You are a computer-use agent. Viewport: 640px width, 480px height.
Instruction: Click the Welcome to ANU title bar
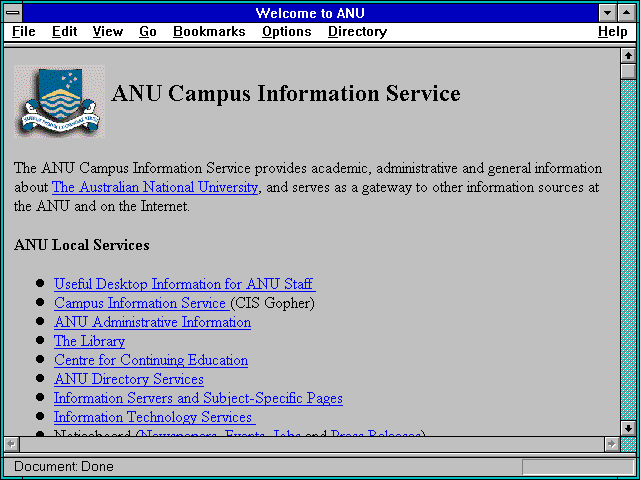point(310,13)
